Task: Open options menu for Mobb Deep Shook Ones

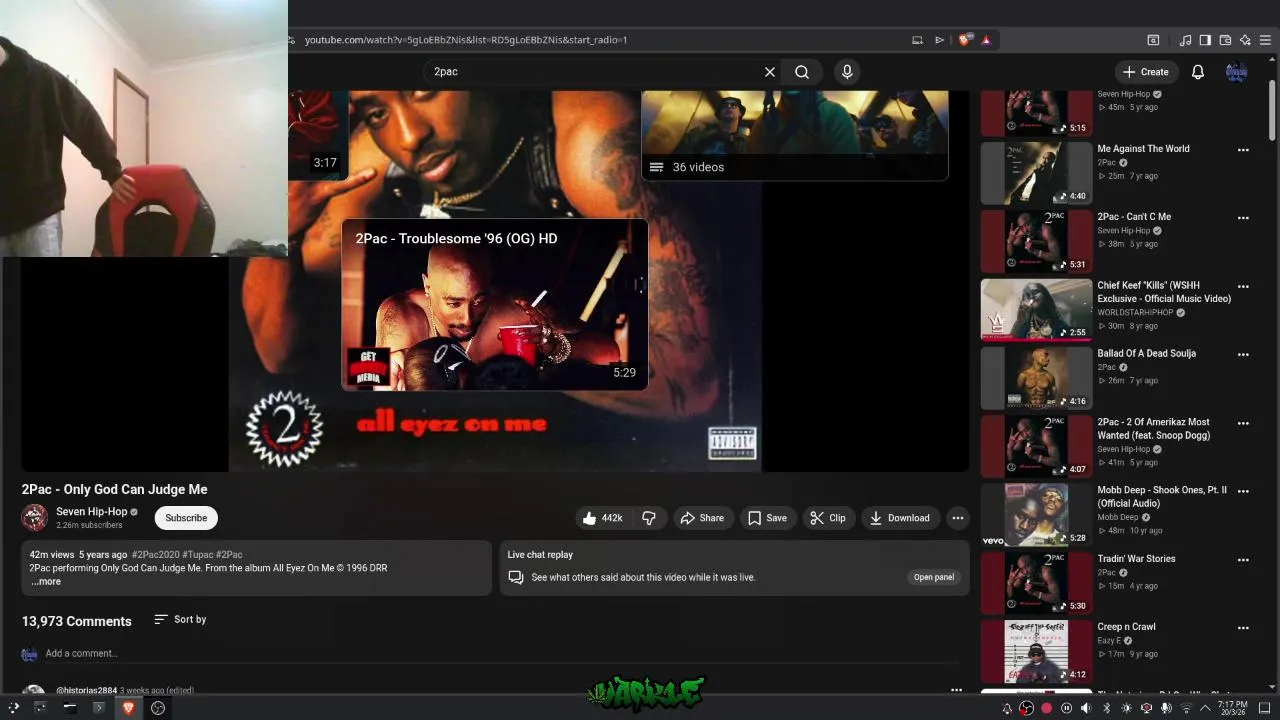Action: [x=1243, y=492]
